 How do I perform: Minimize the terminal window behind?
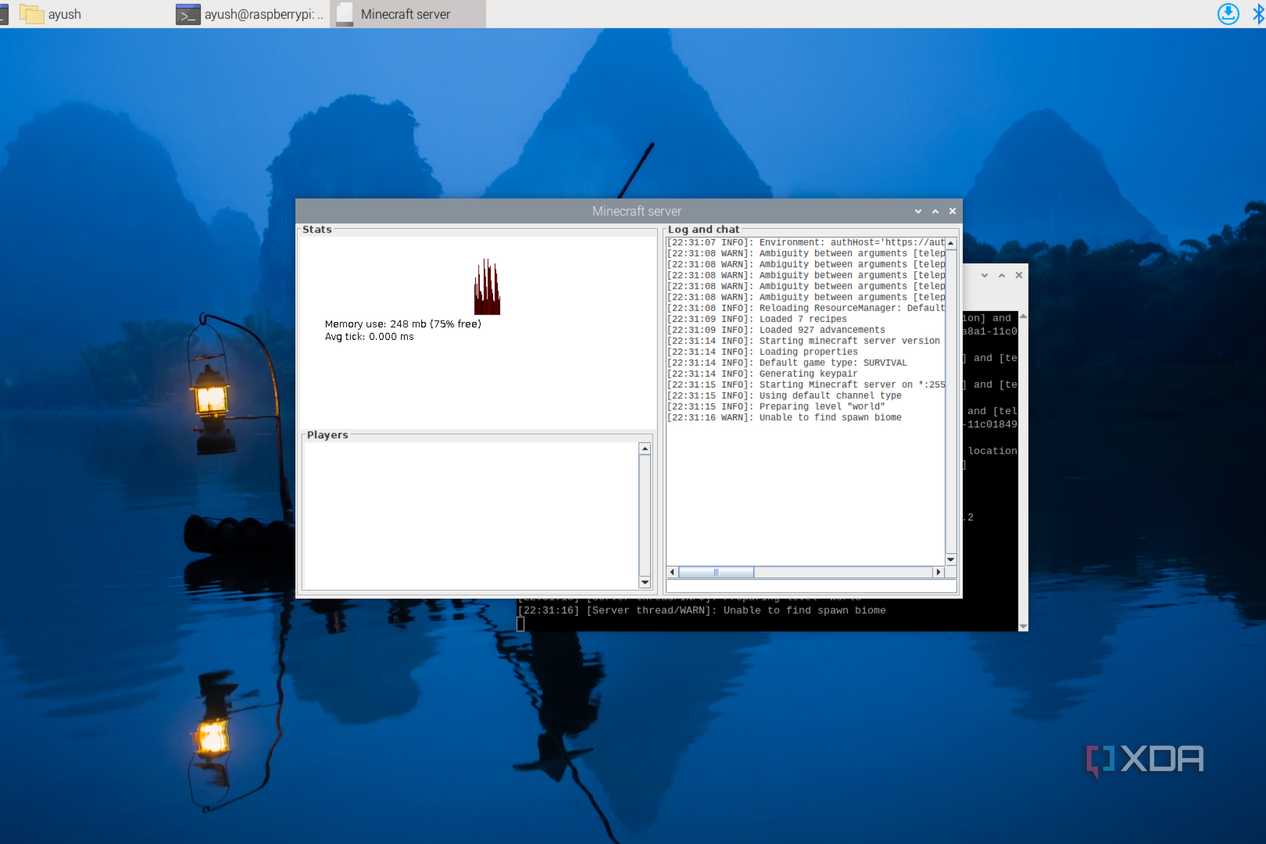click(x=985, y=275)
